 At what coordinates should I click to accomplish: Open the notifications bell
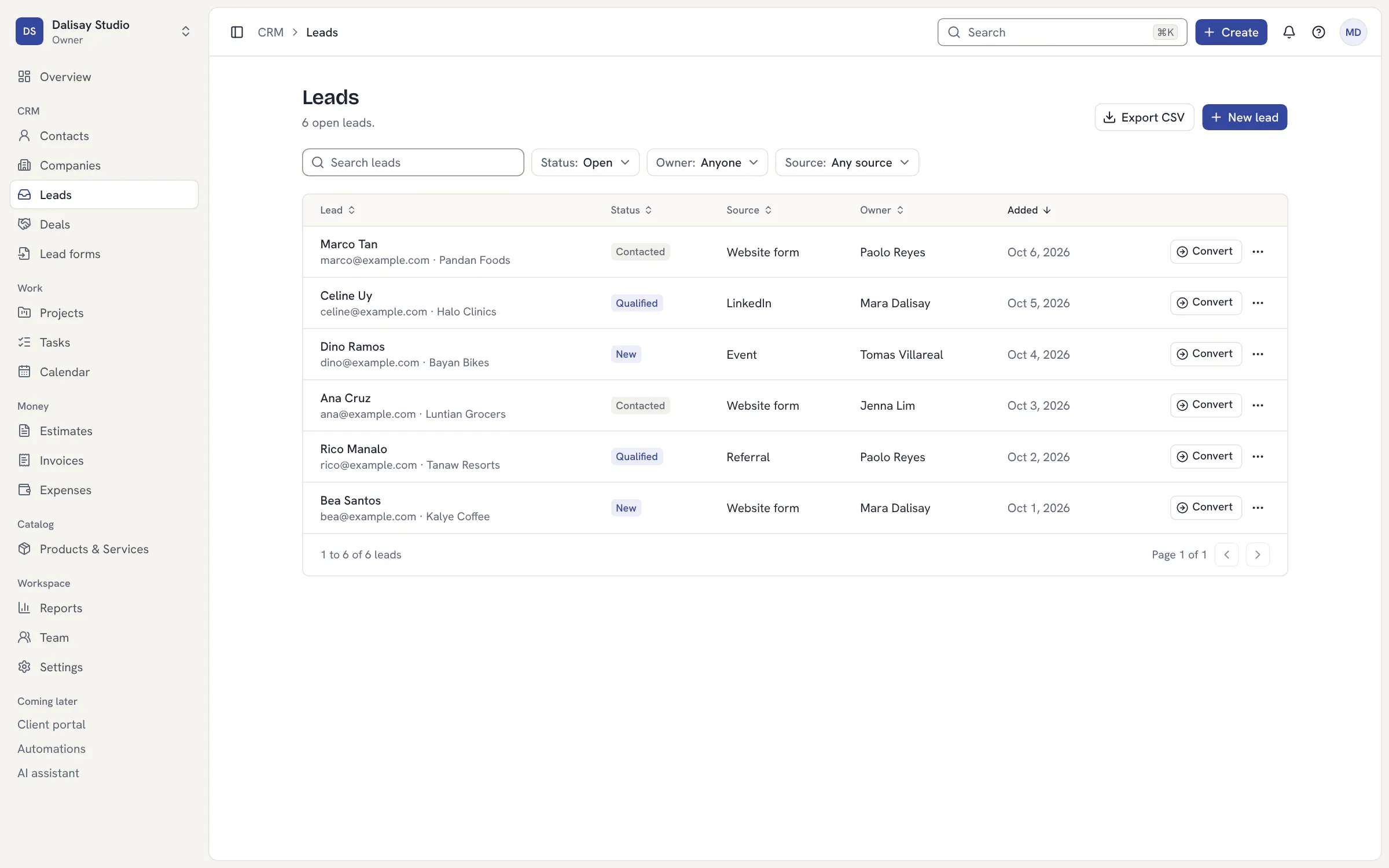click(1289, 32)
